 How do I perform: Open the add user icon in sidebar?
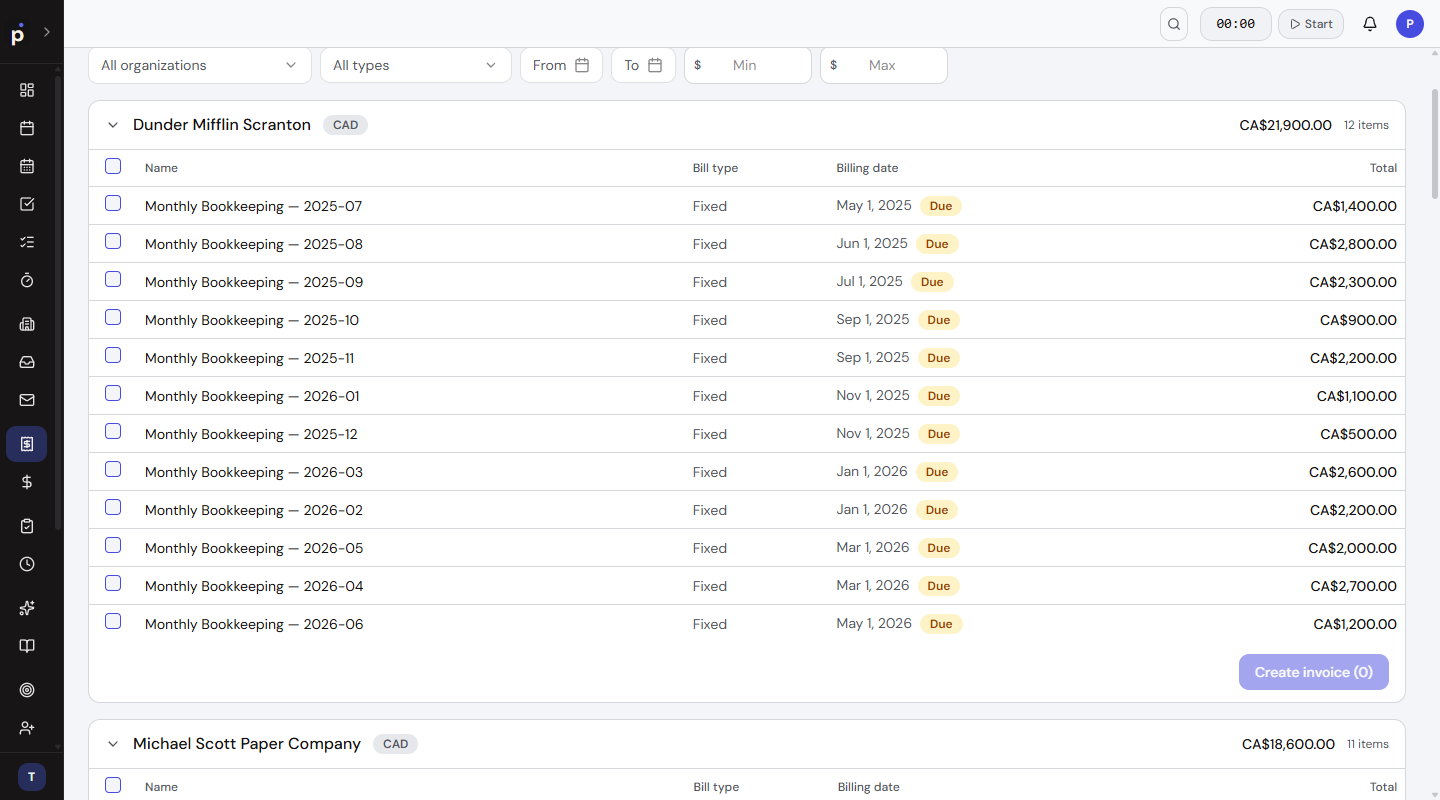click(27, 728)
